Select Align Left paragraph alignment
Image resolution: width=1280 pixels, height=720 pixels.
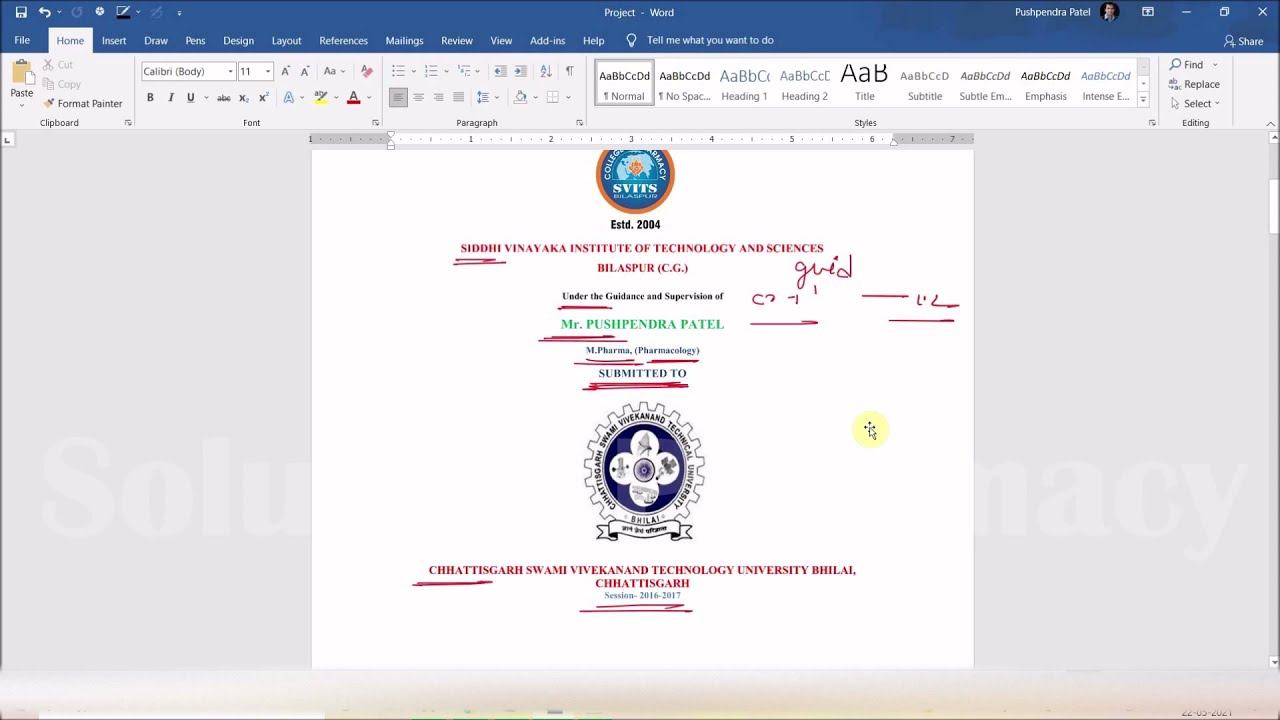click(x=398, y=97)
